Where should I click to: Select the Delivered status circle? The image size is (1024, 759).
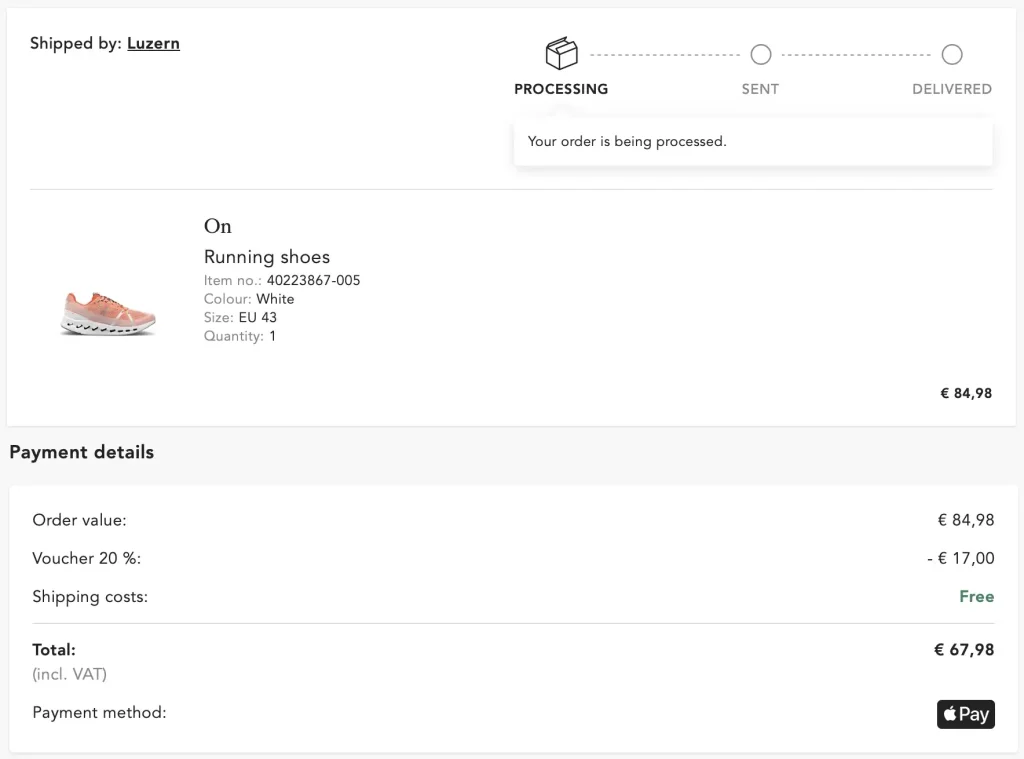952,54
